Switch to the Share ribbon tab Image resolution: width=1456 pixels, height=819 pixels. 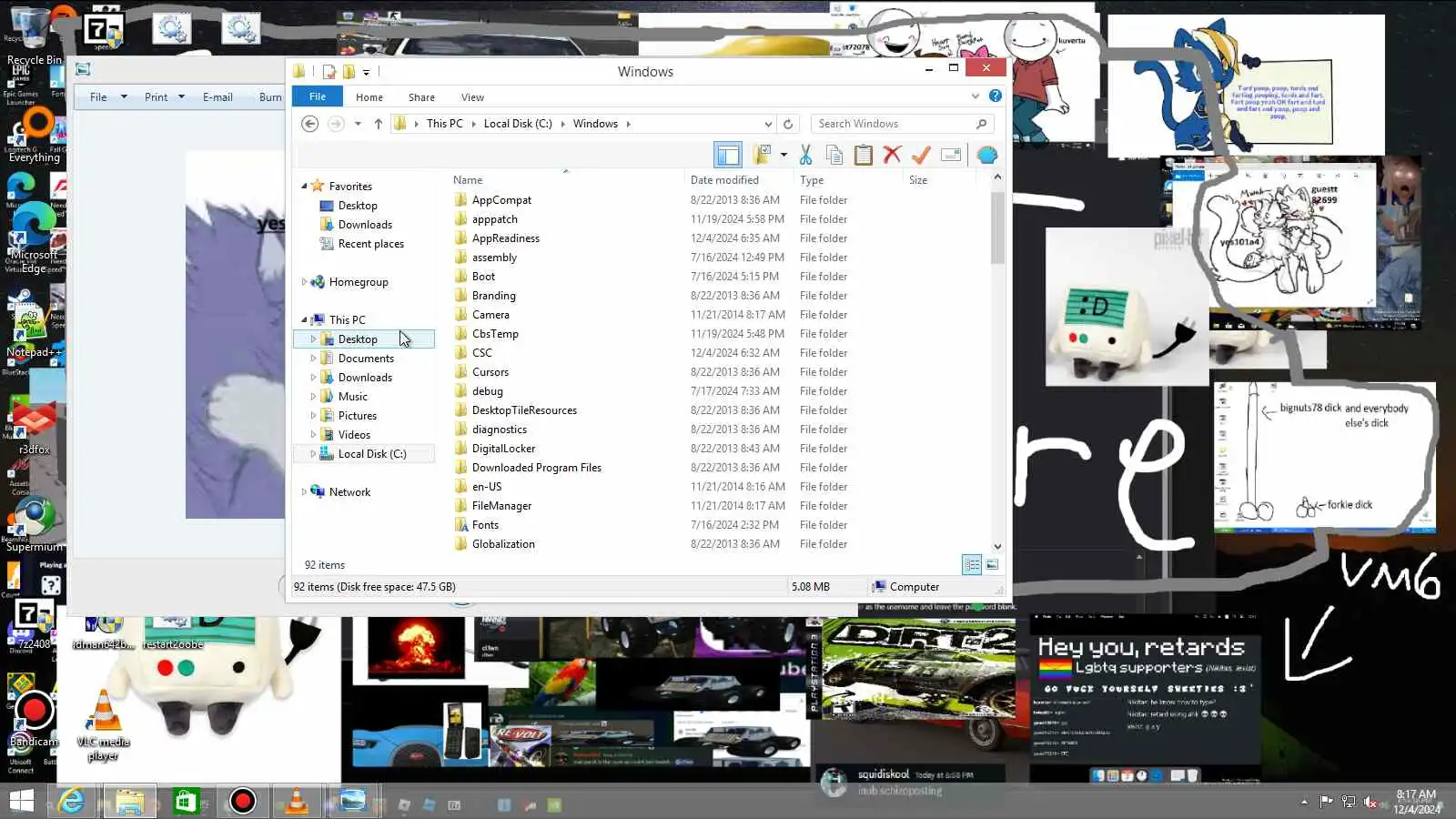tap(421, 97)
